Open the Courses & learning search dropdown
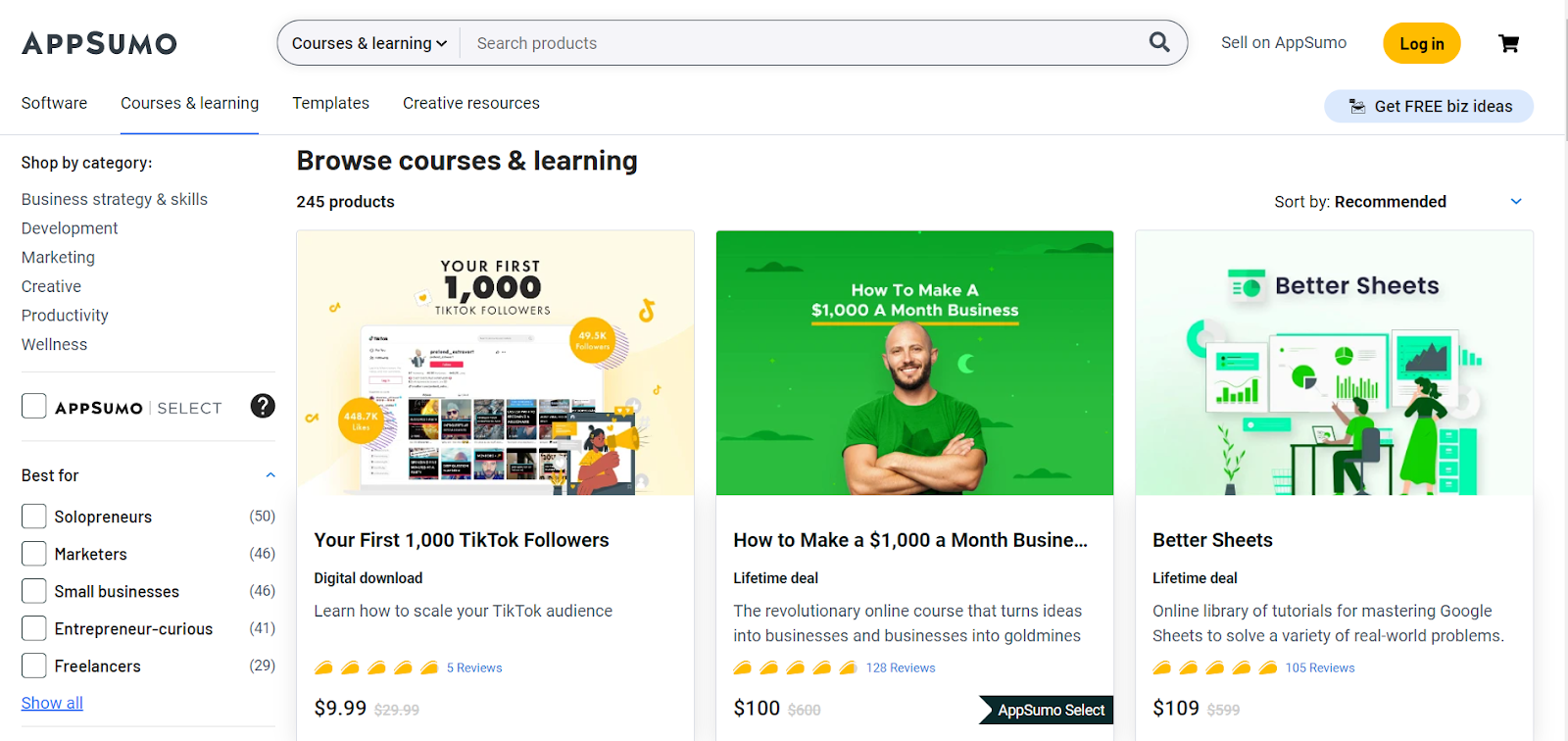The height and width of the screenshot is (741, 1568). (369, 43)
